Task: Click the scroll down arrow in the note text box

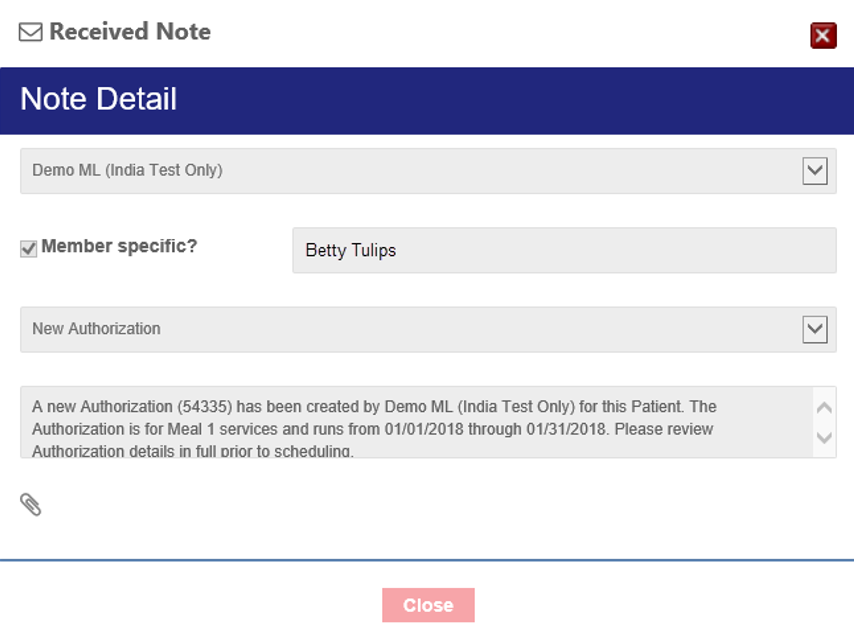Action: [x=824, y=437]
